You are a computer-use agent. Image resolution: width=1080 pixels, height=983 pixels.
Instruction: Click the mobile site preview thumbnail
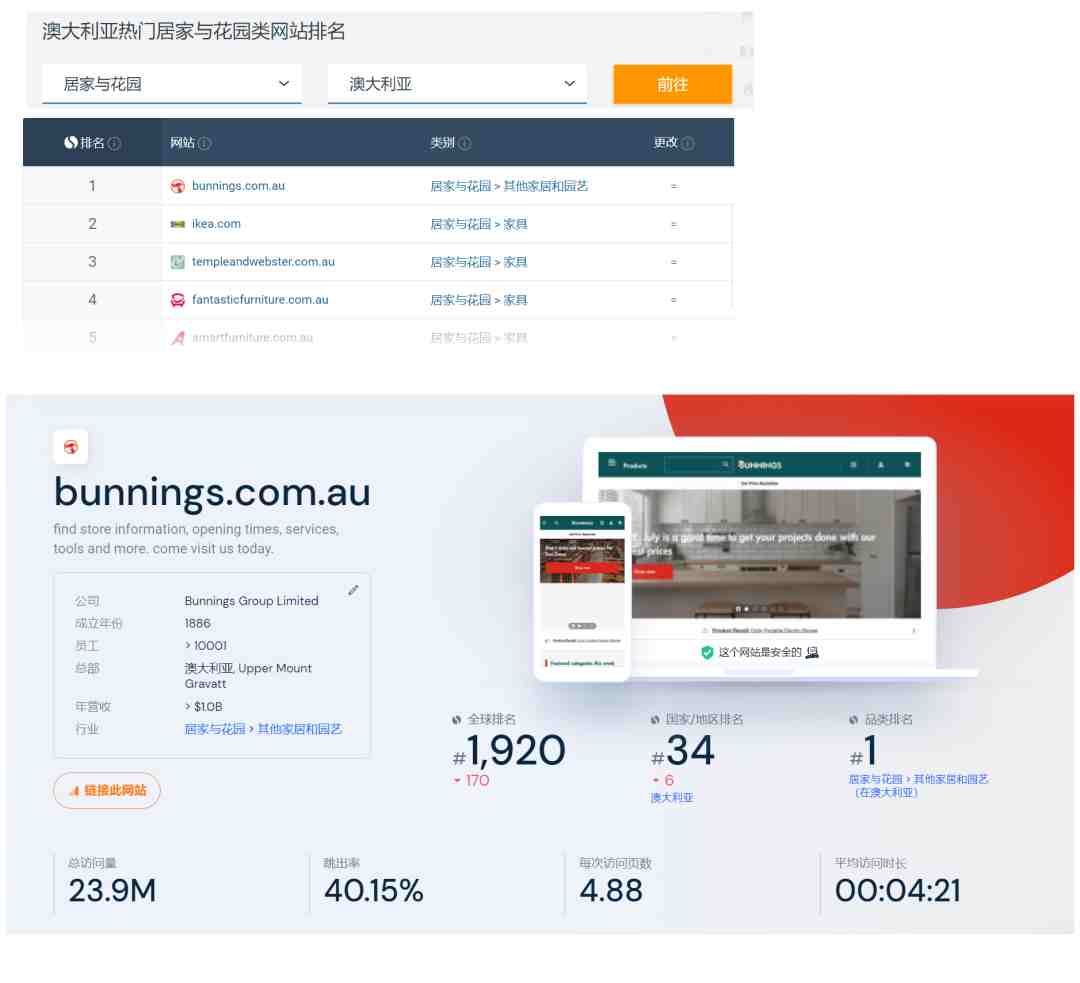tap(582, 592)
